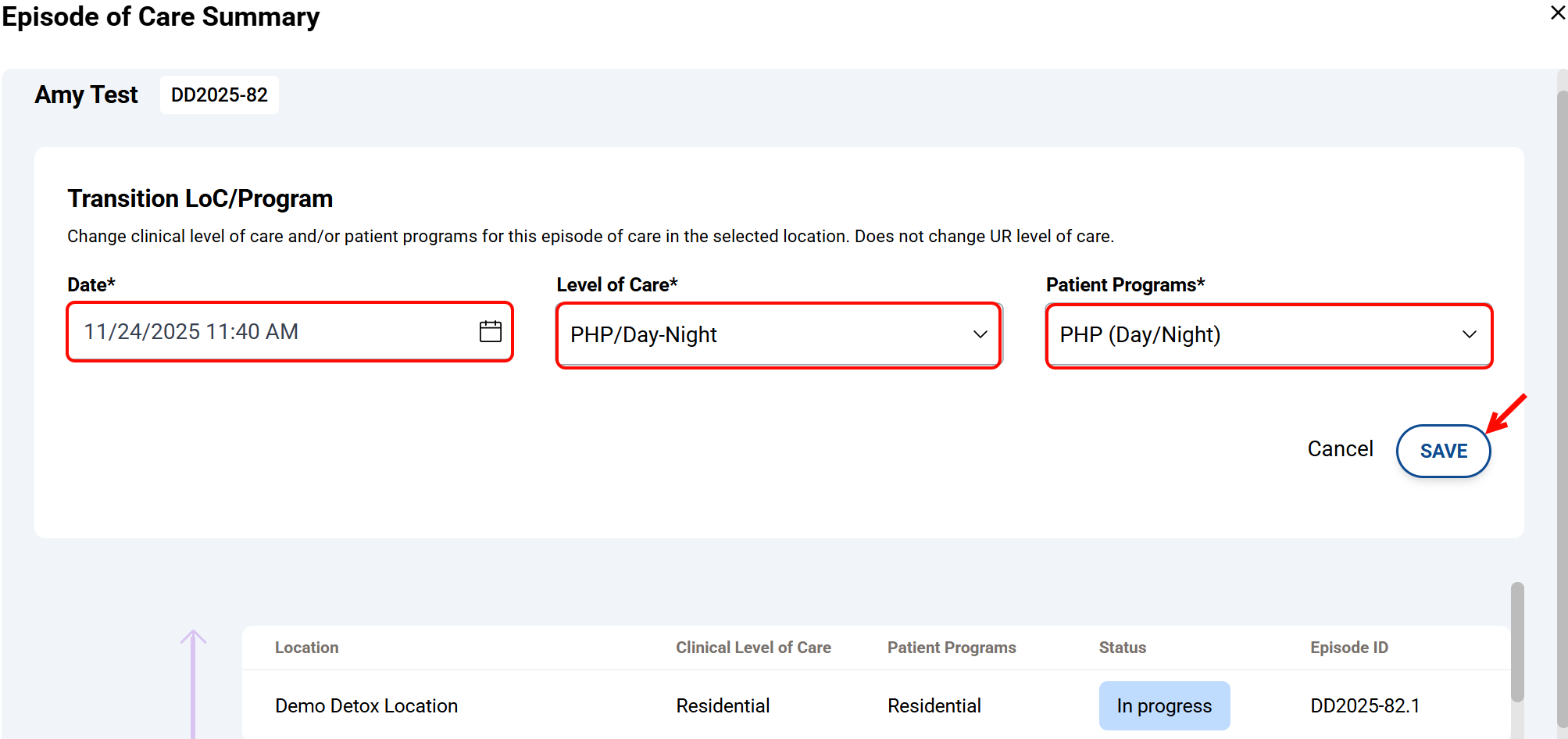
Task: Expand the Patient Programs dropdown
Action: 1268,335
